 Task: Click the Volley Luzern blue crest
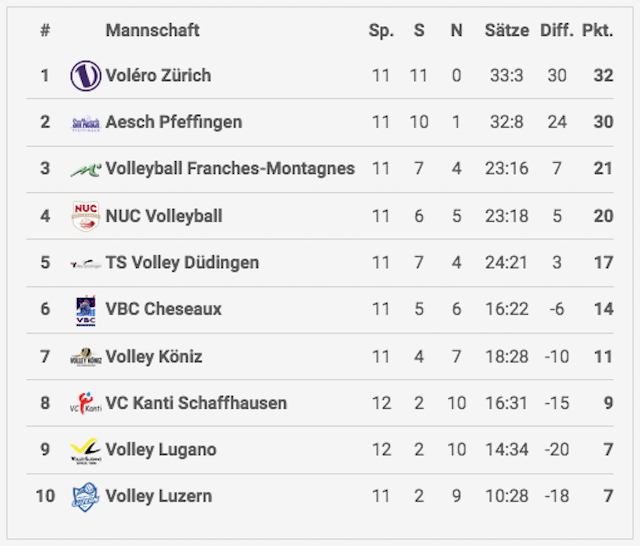[86, 497]
